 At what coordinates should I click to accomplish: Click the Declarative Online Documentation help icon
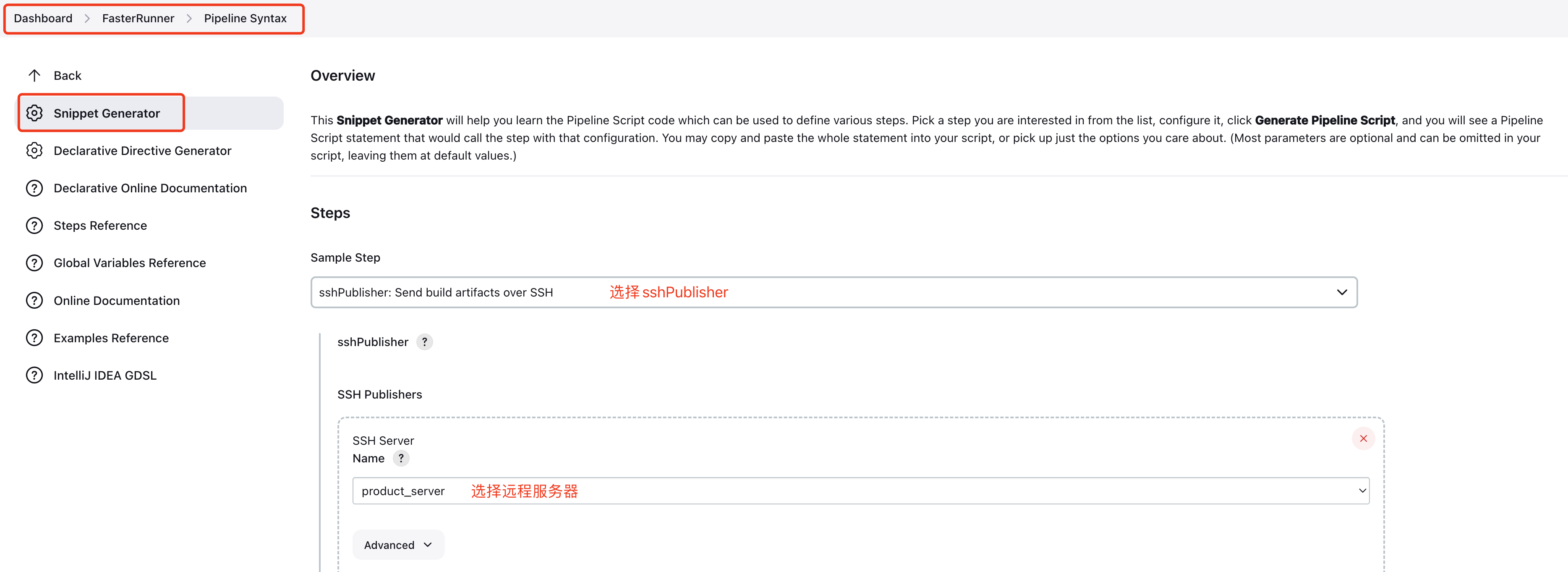[x=34, y=188]
